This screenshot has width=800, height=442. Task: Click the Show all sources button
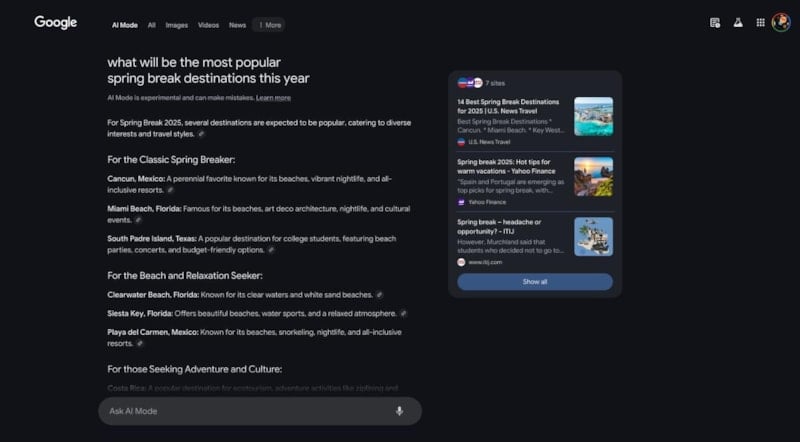point(534,282)
